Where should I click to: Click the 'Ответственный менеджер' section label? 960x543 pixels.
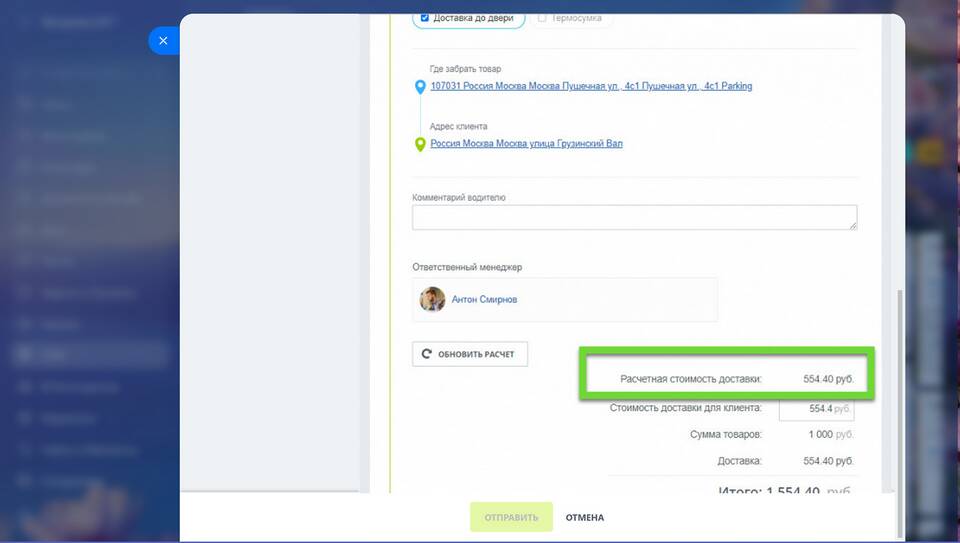467,267
